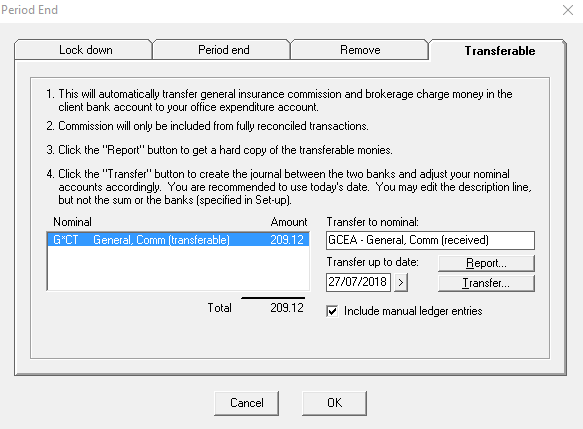This screenshot has height=429, width=583.
Task: Toggle Include manual ledger entries checkbox
Action: click(x=332, y=311)
